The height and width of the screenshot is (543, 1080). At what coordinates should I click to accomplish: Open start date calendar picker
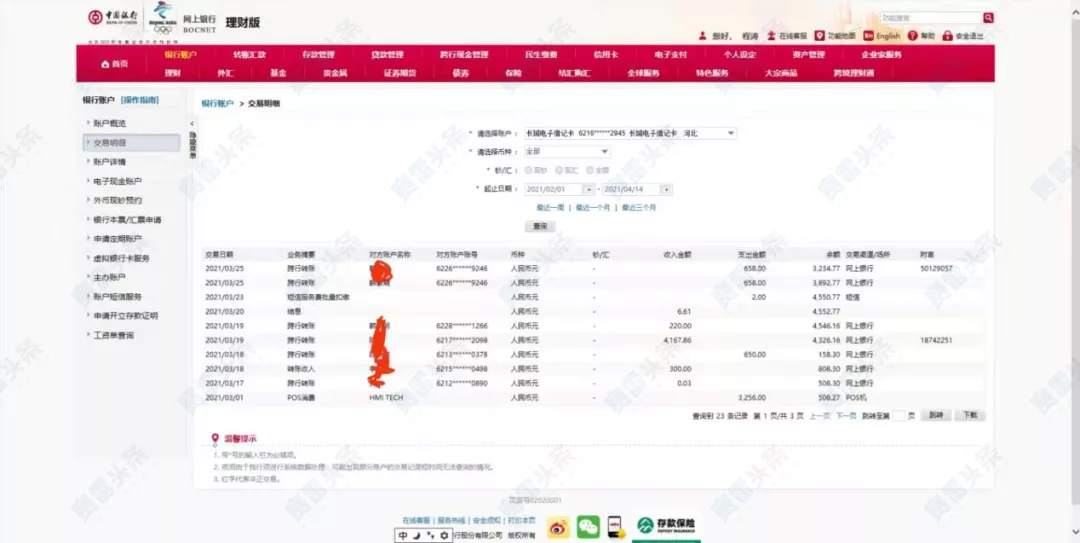tap(588, 189)
